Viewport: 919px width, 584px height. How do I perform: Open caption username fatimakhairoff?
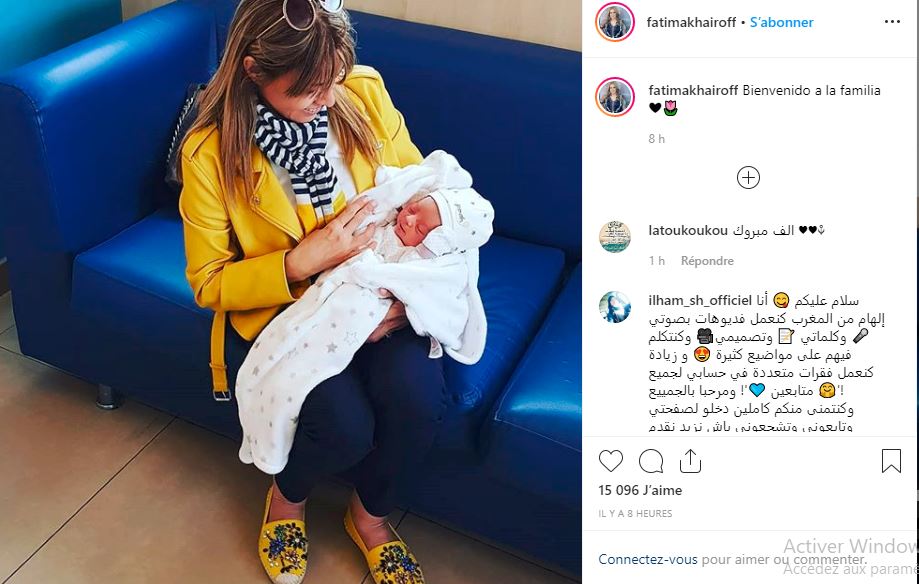tap(693, 90)
